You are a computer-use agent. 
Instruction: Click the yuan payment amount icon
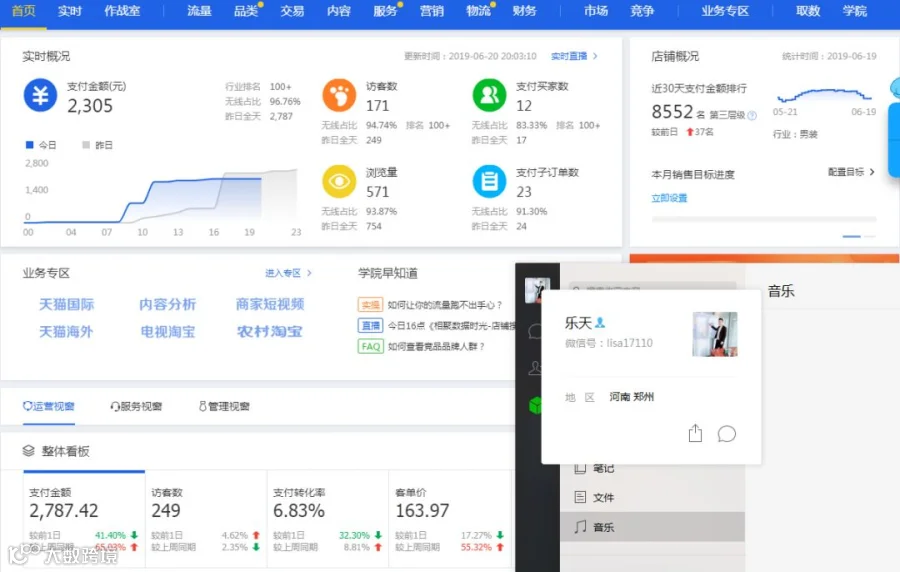pyautogui.click(x=40, y=95)
